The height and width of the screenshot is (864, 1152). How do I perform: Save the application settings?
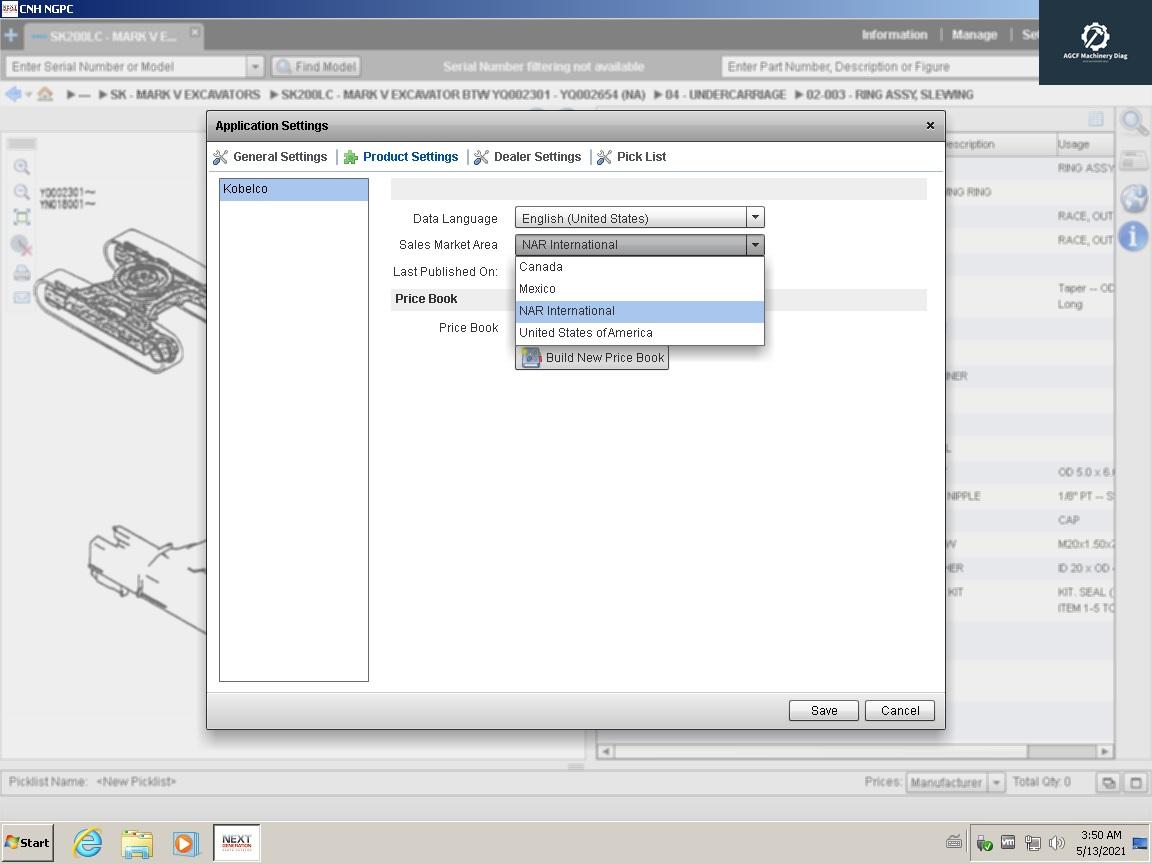(x=823, y=710)
